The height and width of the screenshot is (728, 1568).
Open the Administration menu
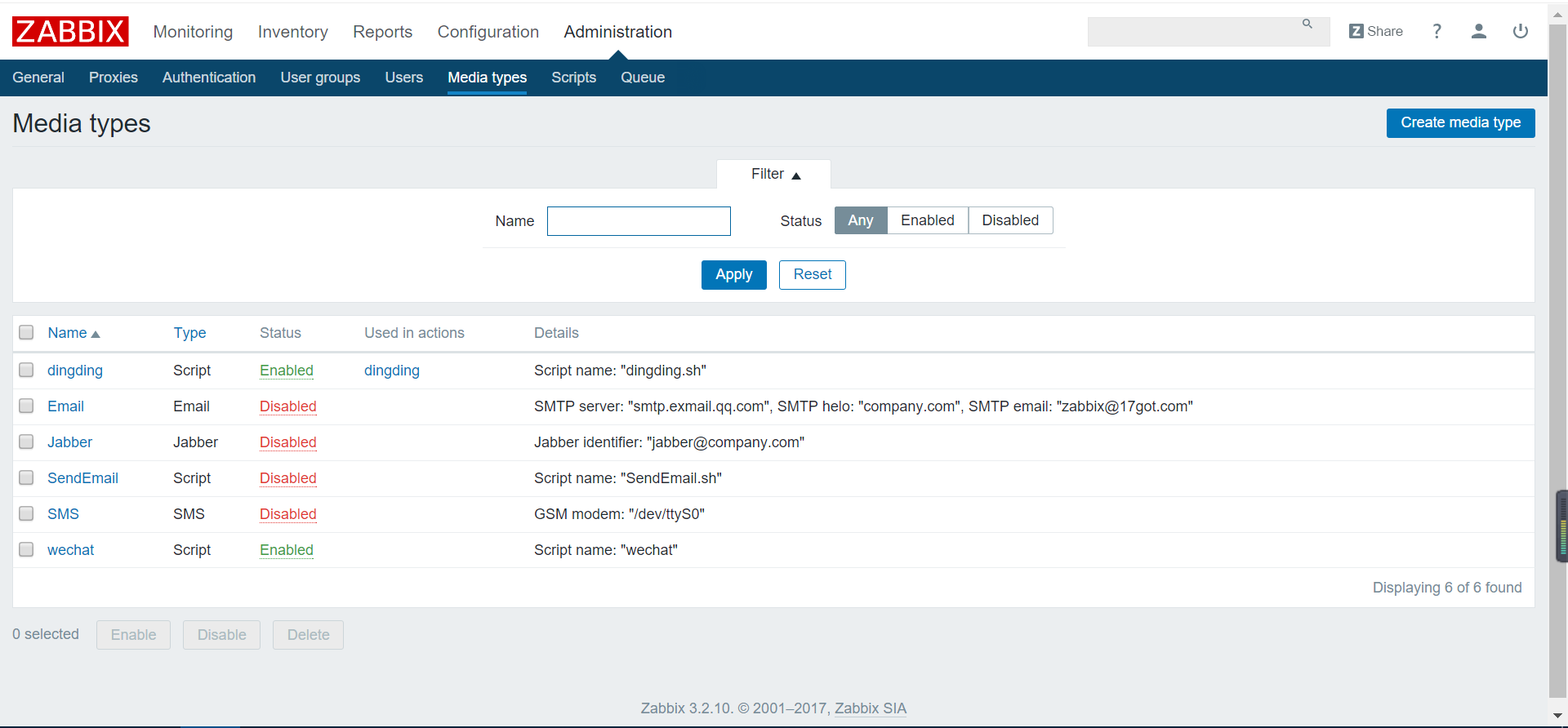click(618, 32)
